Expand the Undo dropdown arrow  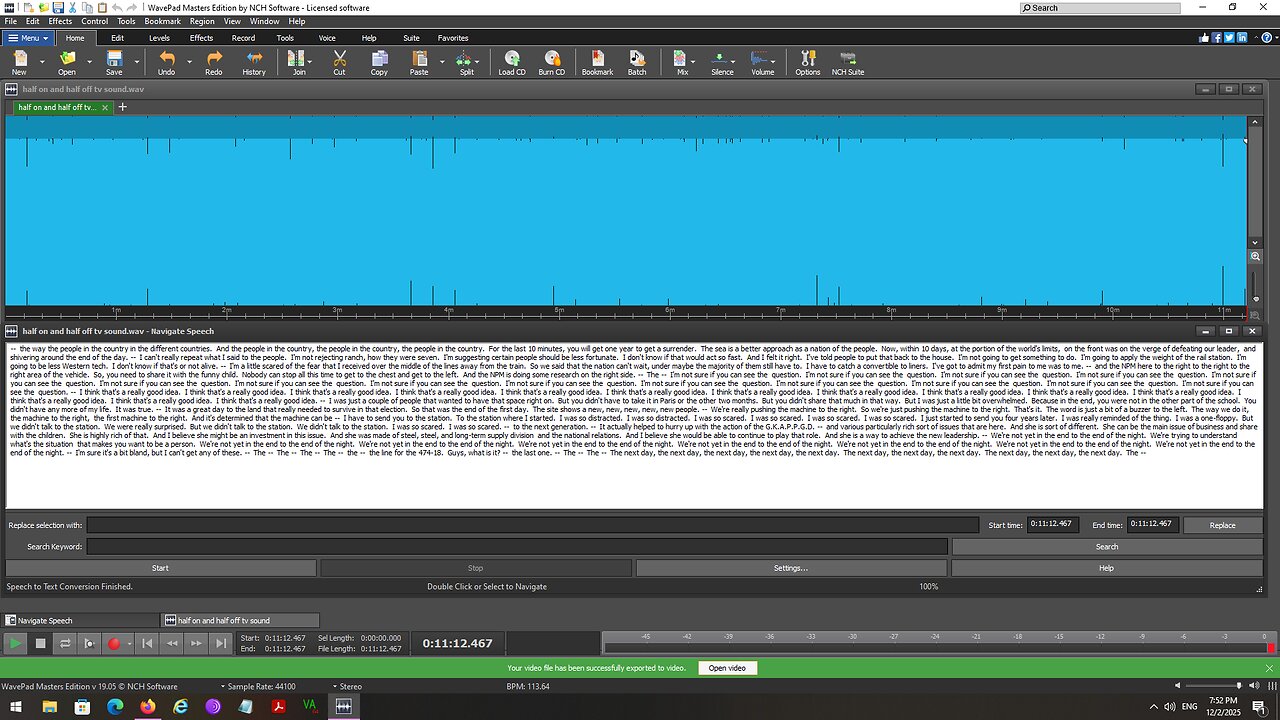187,62
